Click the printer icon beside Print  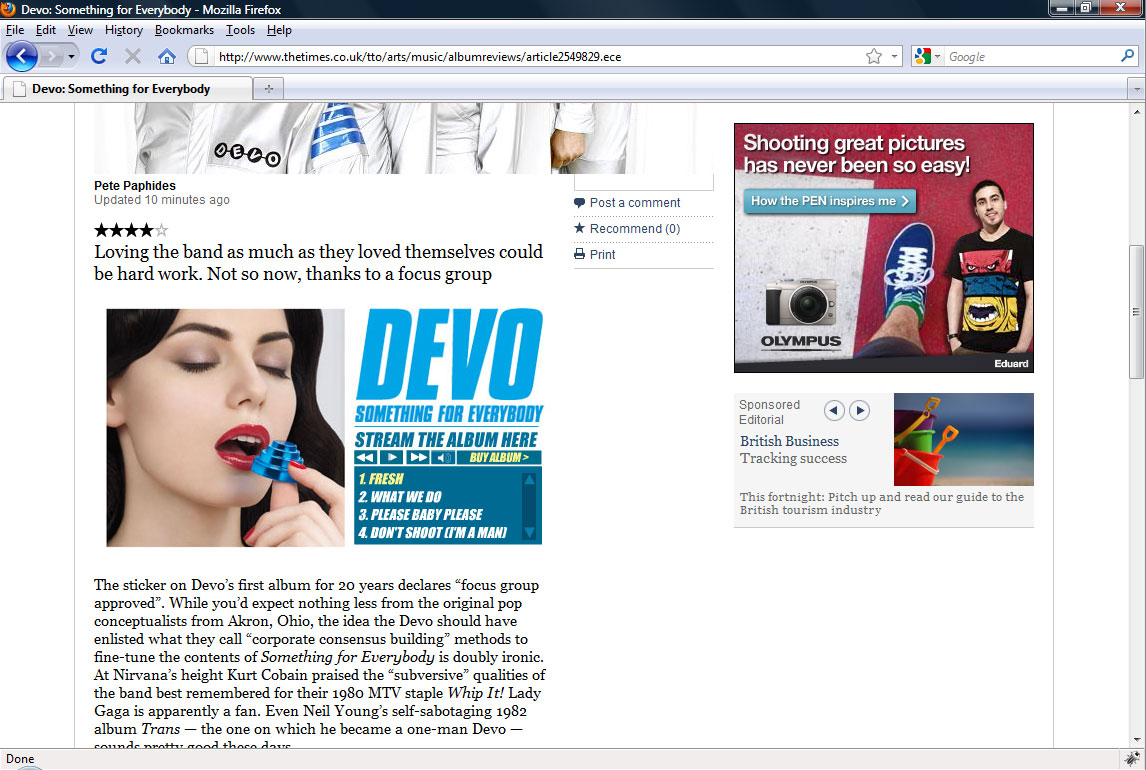pos(580,254)
